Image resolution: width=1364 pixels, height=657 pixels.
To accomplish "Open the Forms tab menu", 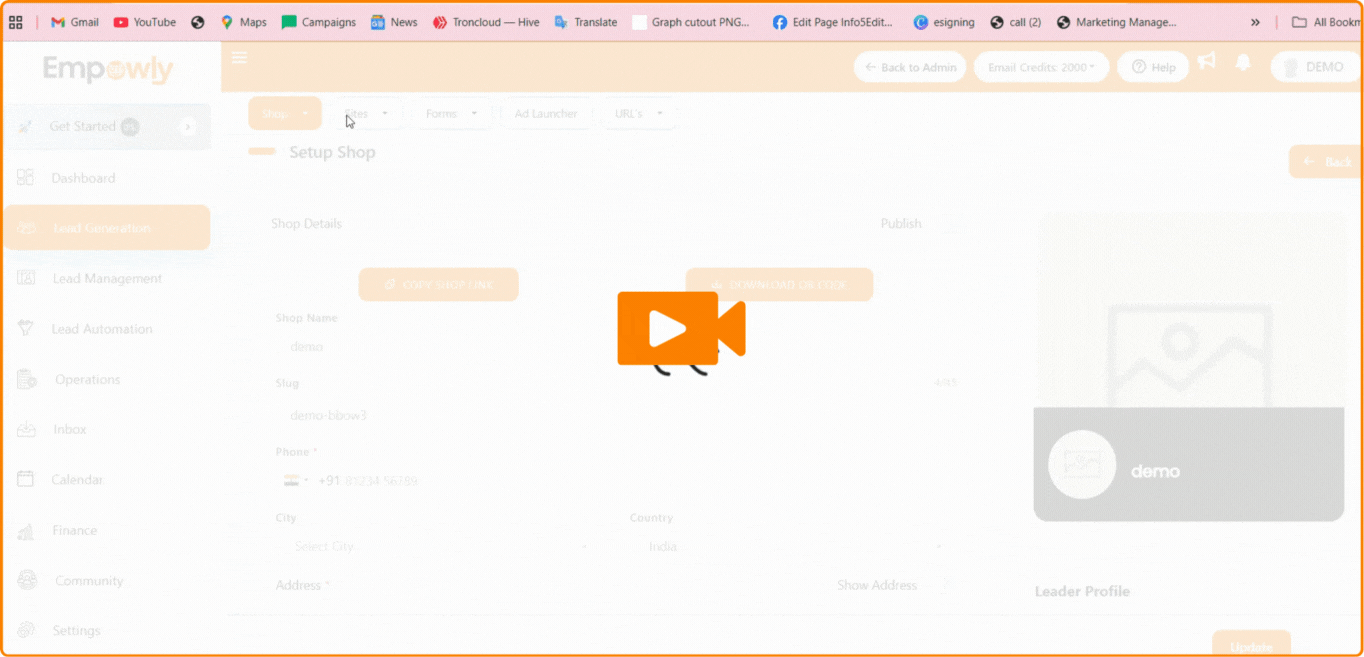I will 451,114.
